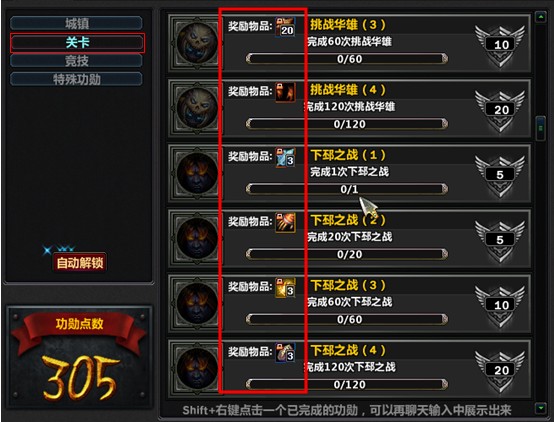Screen dimensions: 554x422
Task: Click the 10-point badge for 挑战华雄 (3)
Action: point(500,45)
